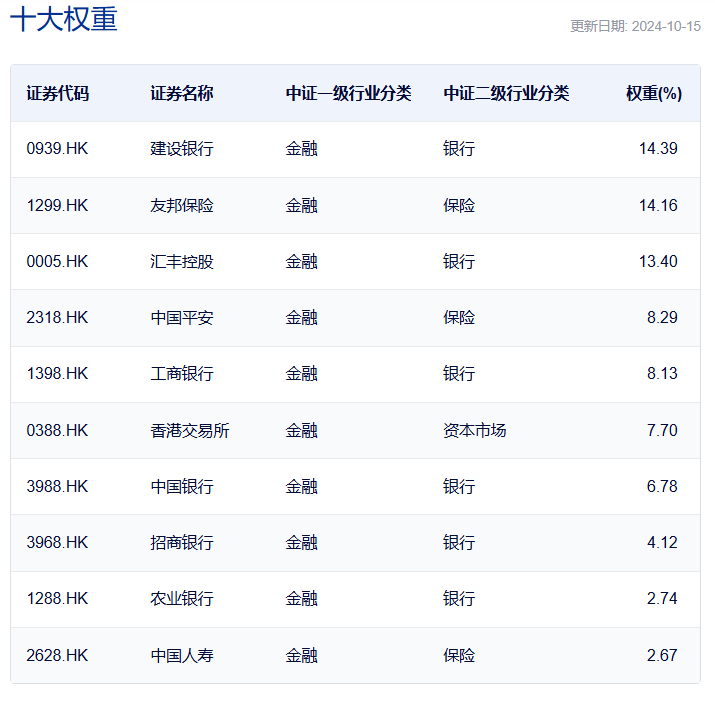The height and width of the screenshot is (701, 715).
Task: Select the name 中国银行
Action: pos(182,487)
